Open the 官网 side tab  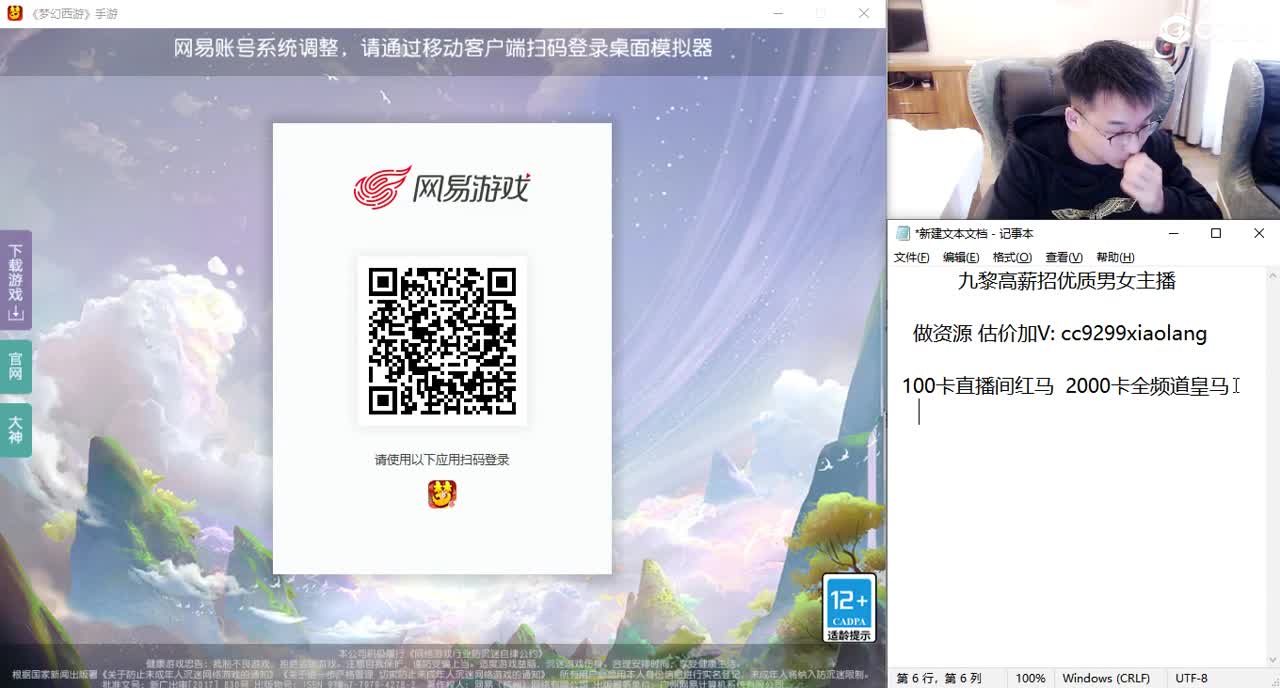15,366
